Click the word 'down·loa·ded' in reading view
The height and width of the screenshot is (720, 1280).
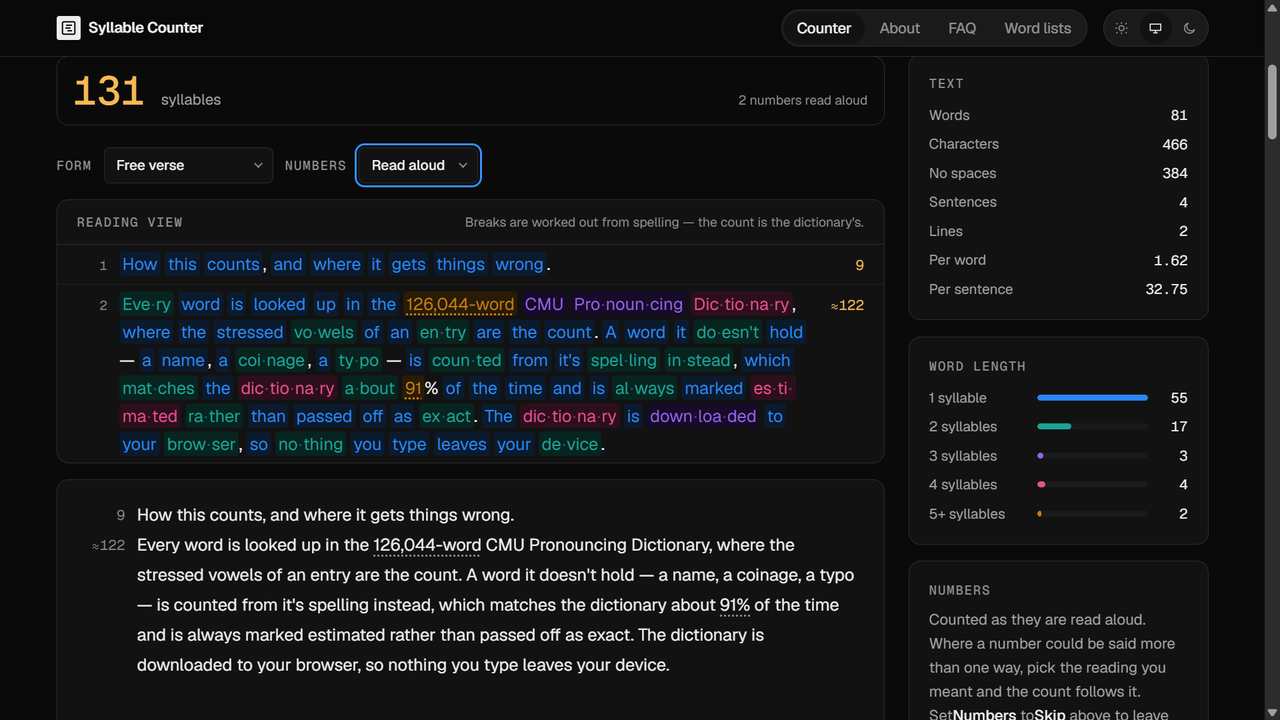click(703, 416)
